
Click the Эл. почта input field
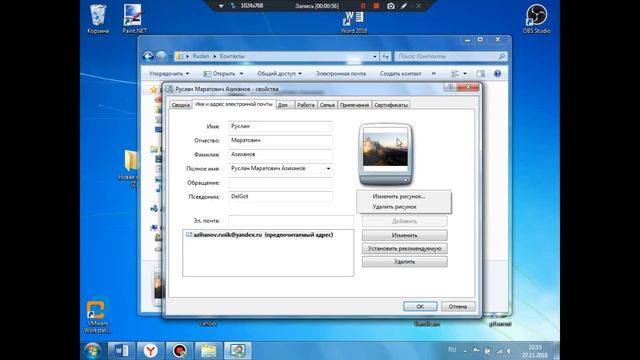click(291, 221)
